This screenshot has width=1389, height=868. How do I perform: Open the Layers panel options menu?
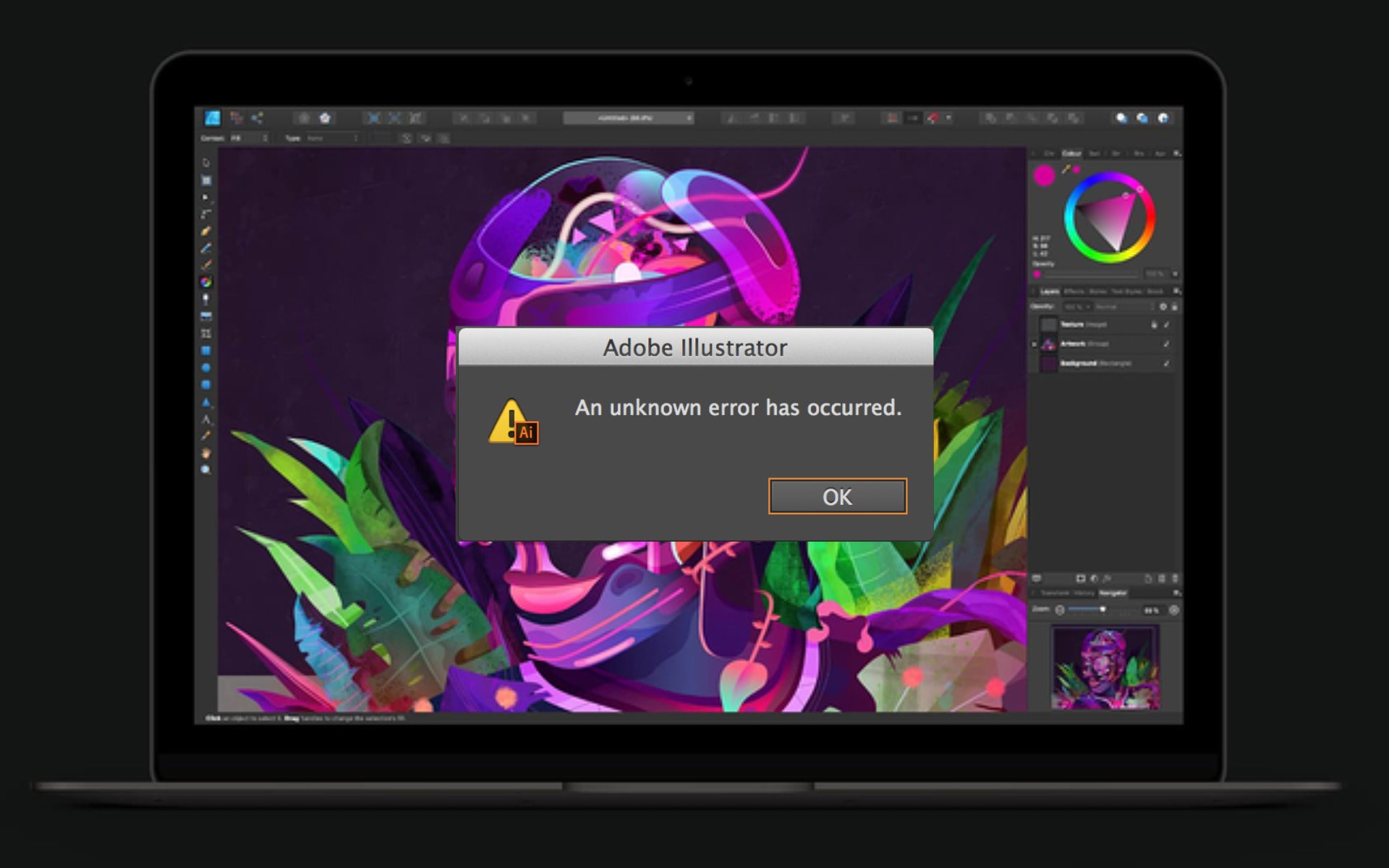(x=1177, y=292)
